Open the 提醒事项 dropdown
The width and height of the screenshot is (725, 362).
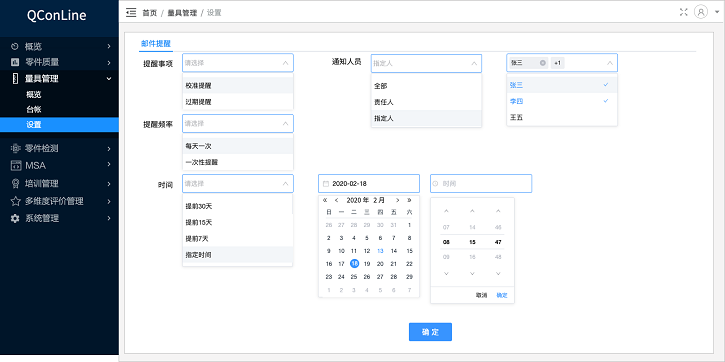pyautogui.click(x=238, y=63)
